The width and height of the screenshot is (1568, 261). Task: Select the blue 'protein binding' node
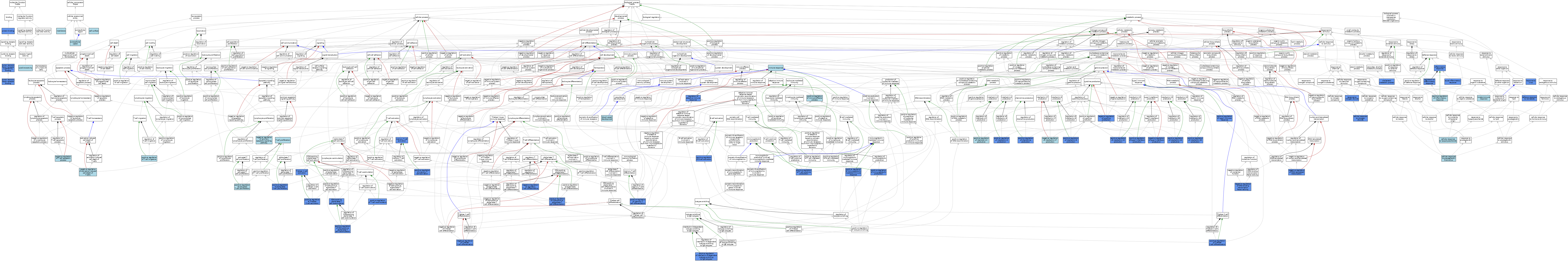point(8,31)
